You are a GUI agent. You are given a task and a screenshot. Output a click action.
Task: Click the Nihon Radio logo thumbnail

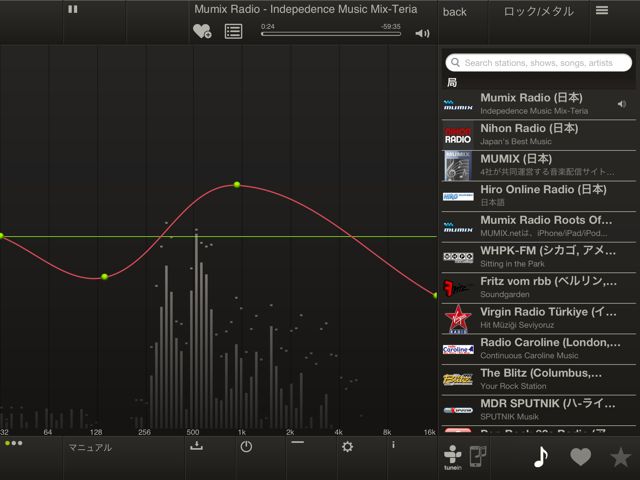coord(458,135)
